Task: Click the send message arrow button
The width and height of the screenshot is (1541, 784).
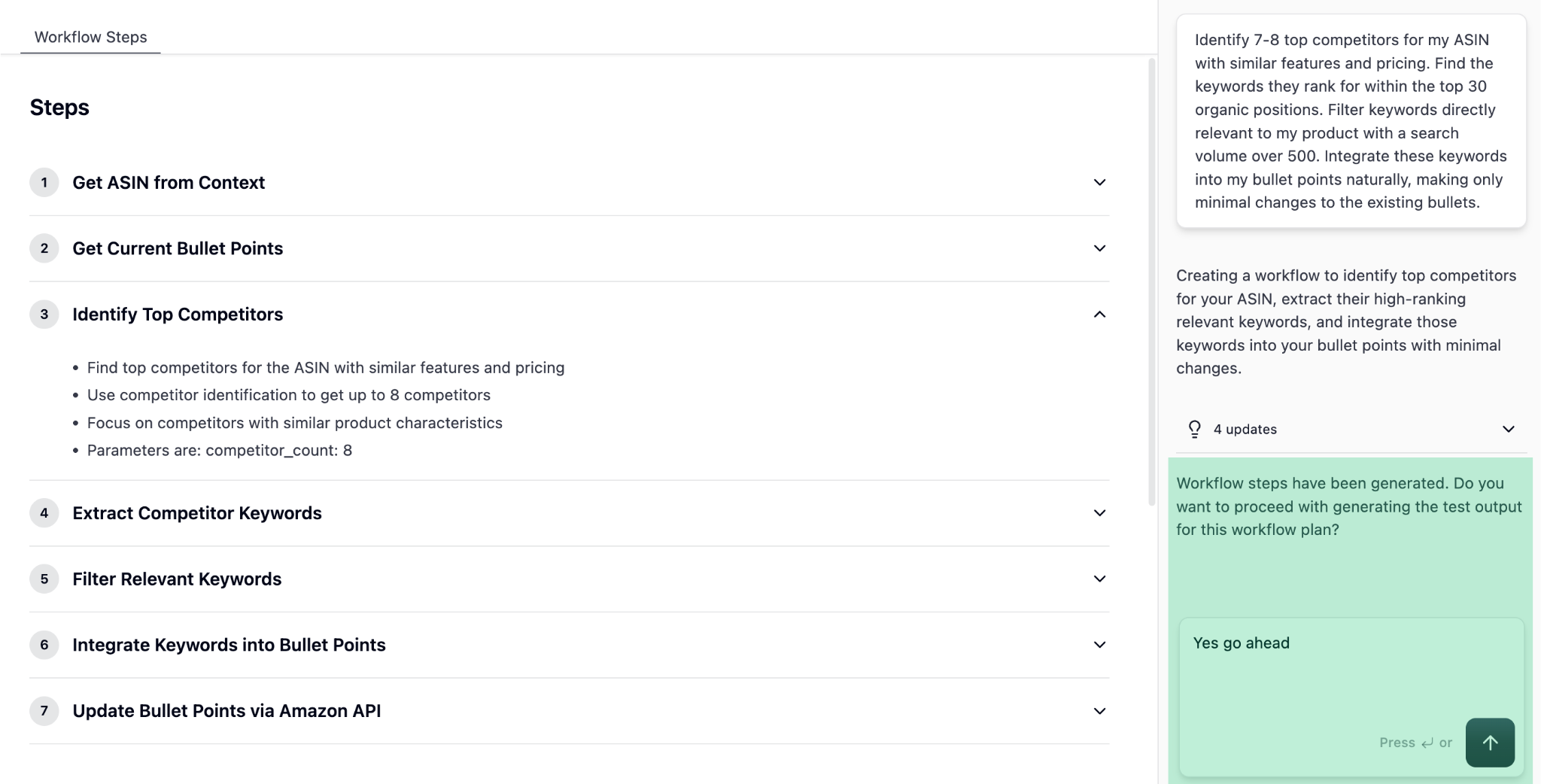Action: (x=1489, y=743)
